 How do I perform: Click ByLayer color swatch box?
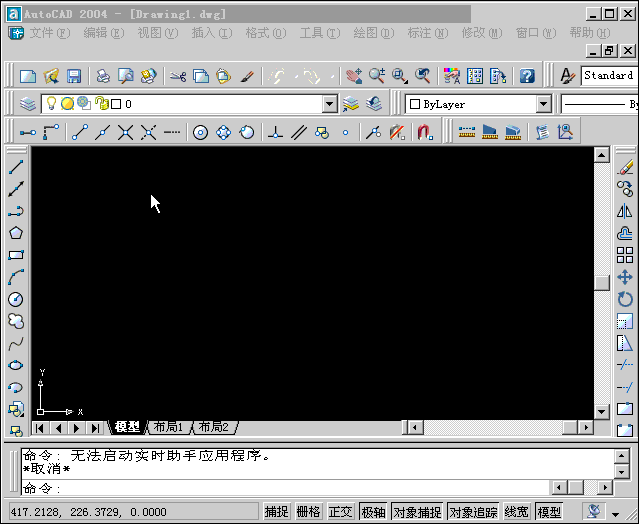point(415,104)
